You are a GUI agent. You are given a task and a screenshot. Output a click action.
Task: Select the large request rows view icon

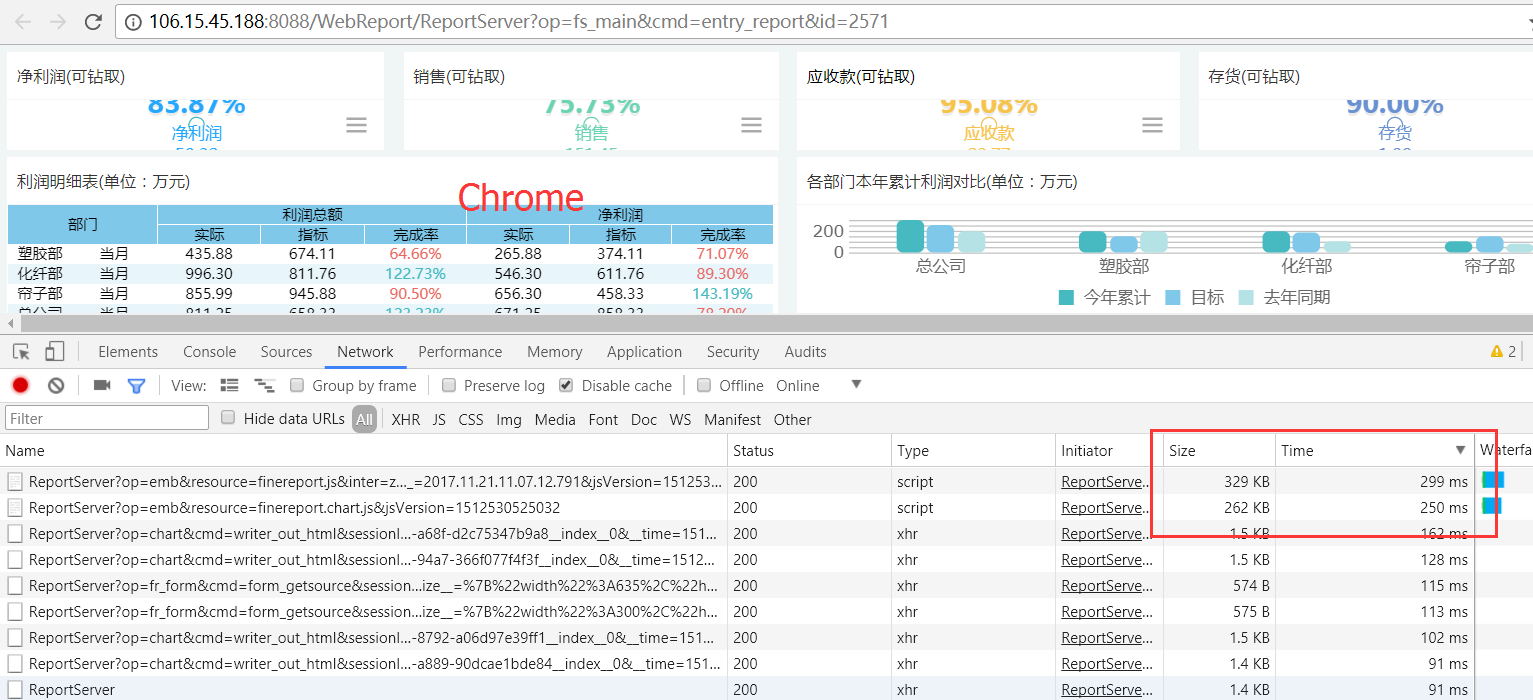(229, 385)
